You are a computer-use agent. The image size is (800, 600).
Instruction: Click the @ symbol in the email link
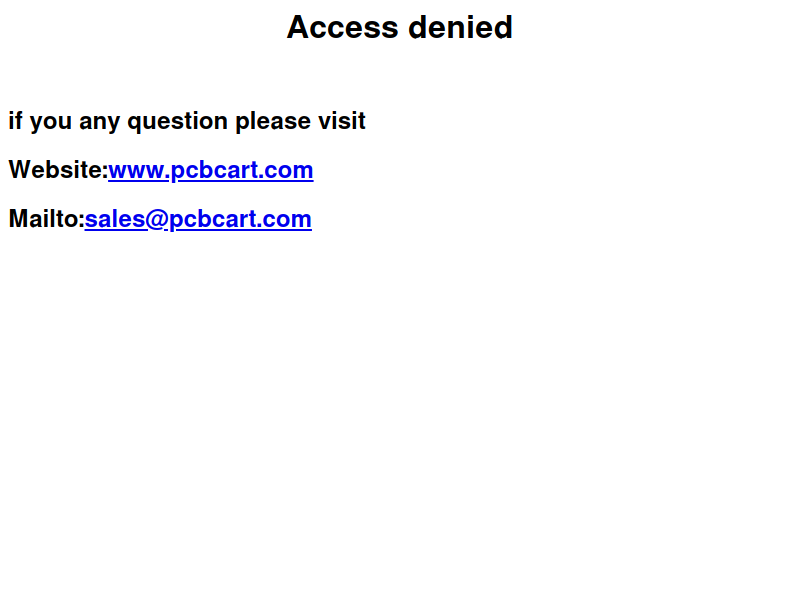(x=157, y=220)
